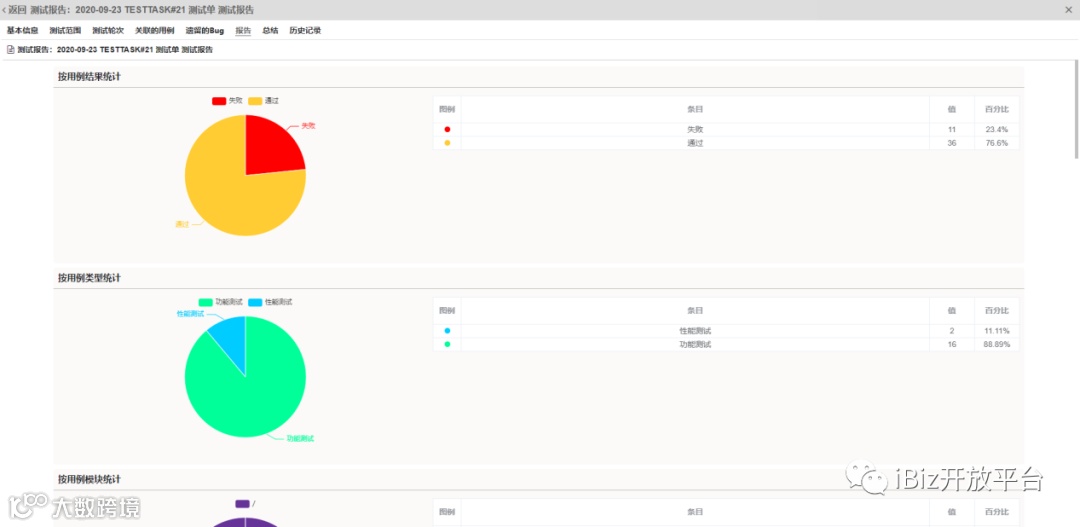The height and width of the screenshot is (527, 1080).
Task: Click the value 11 in 失败 row
Action: (x=952, y=130)
